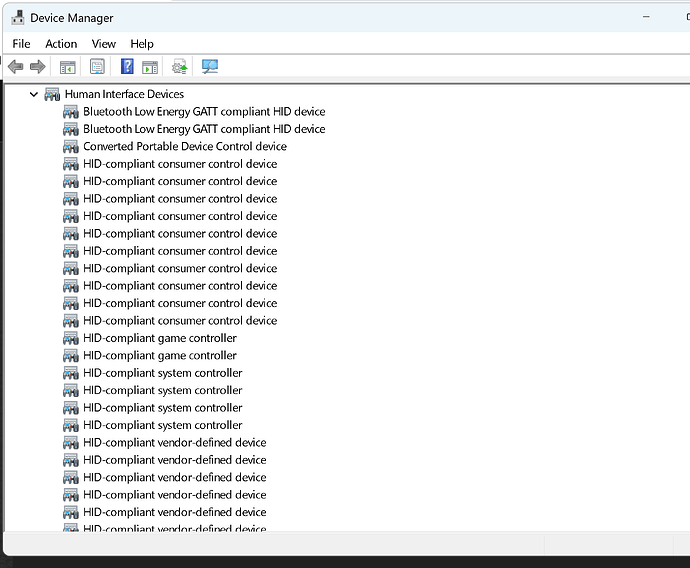Open the View menu

[104, 44]
